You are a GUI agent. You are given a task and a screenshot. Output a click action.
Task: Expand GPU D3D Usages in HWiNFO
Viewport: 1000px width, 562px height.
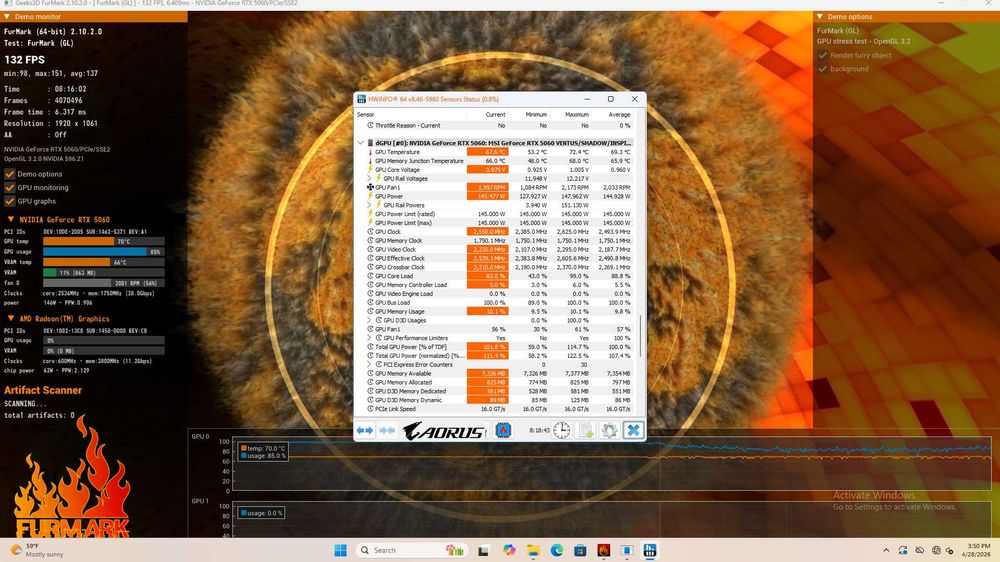pos(369,320)
